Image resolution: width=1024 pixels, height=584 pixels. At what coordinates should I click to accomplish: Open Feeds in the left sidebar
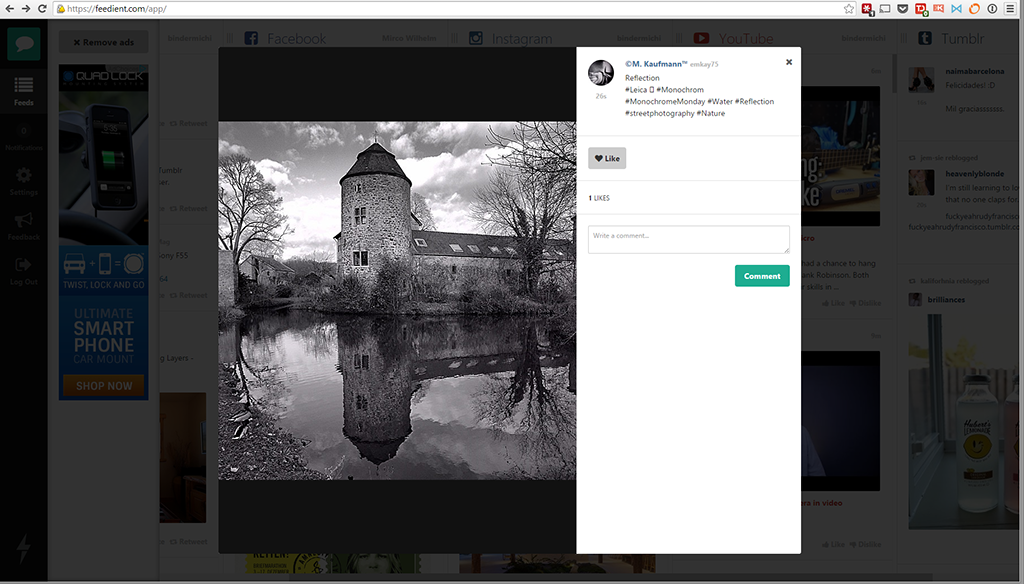[x=24, y=91]
